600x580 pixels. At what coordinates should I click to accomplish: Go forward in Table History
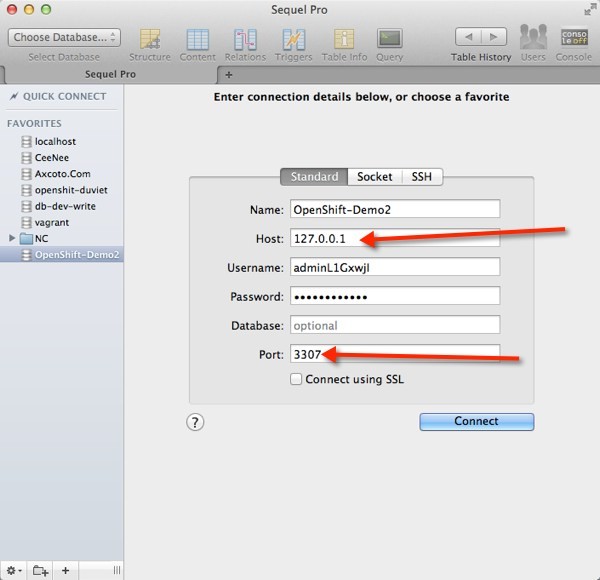(x=494, y=37)
